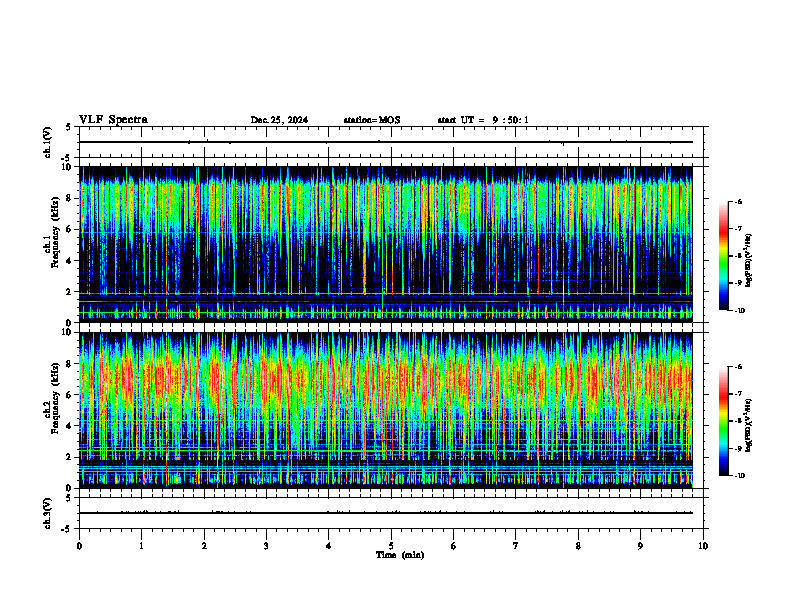Click the "Time (min)" axis label
792x612 pixels.
point(400,555)
